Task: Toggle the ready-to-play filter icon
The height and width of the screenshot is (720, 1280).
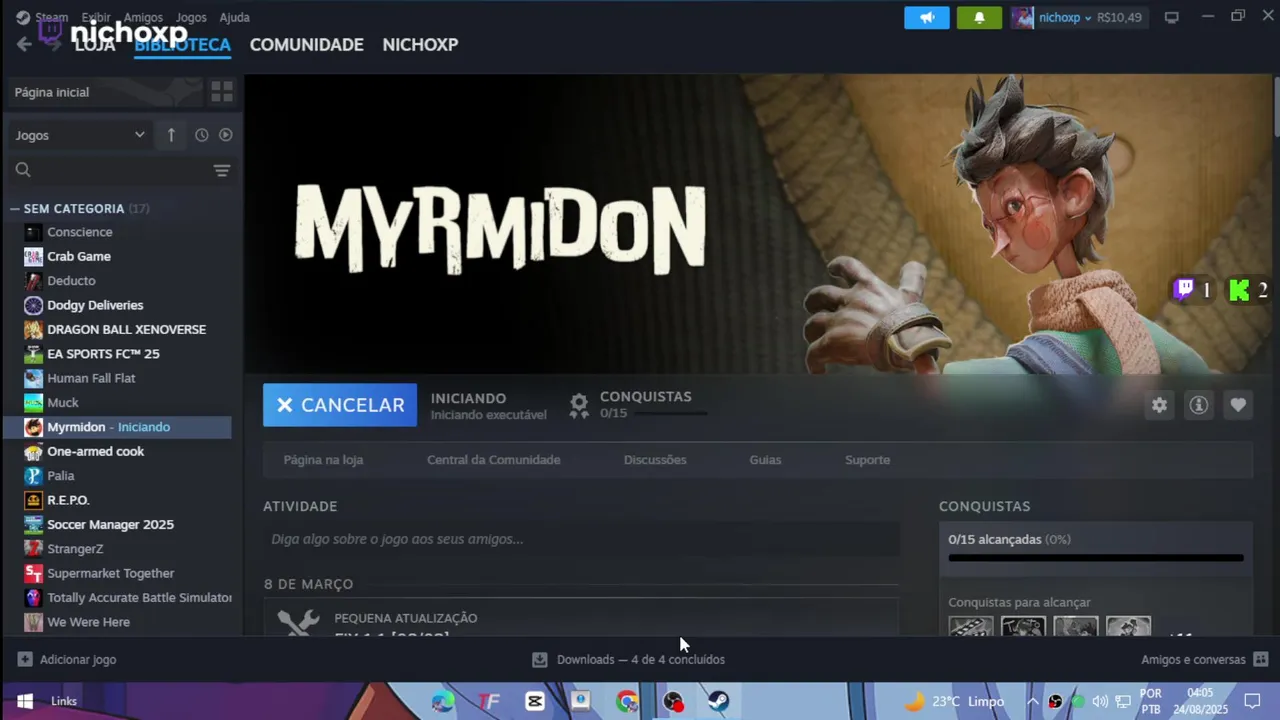Action: click(225, 135)
